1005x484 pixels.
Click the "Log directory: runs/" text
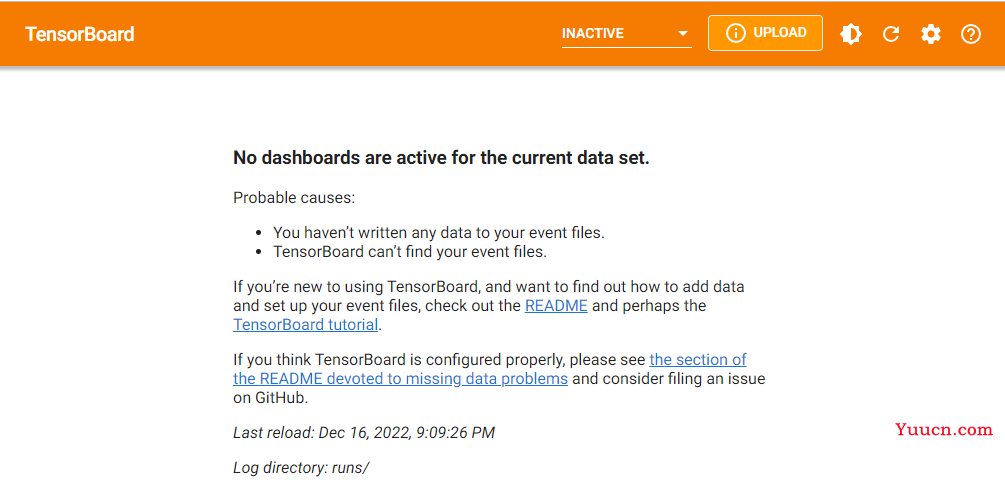(x=301, y=467)
